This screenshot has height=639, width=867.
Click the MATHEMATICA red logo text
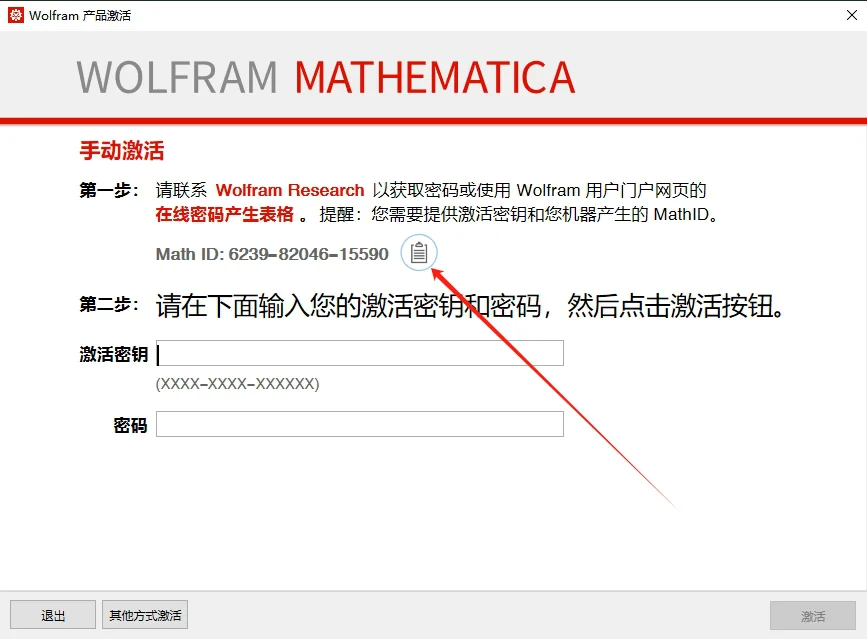(435, 78)
